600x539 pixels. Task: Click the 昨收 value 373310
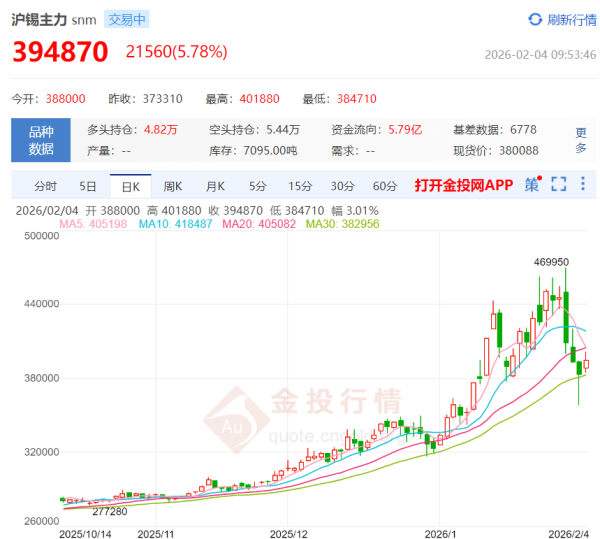coord(163,99)
